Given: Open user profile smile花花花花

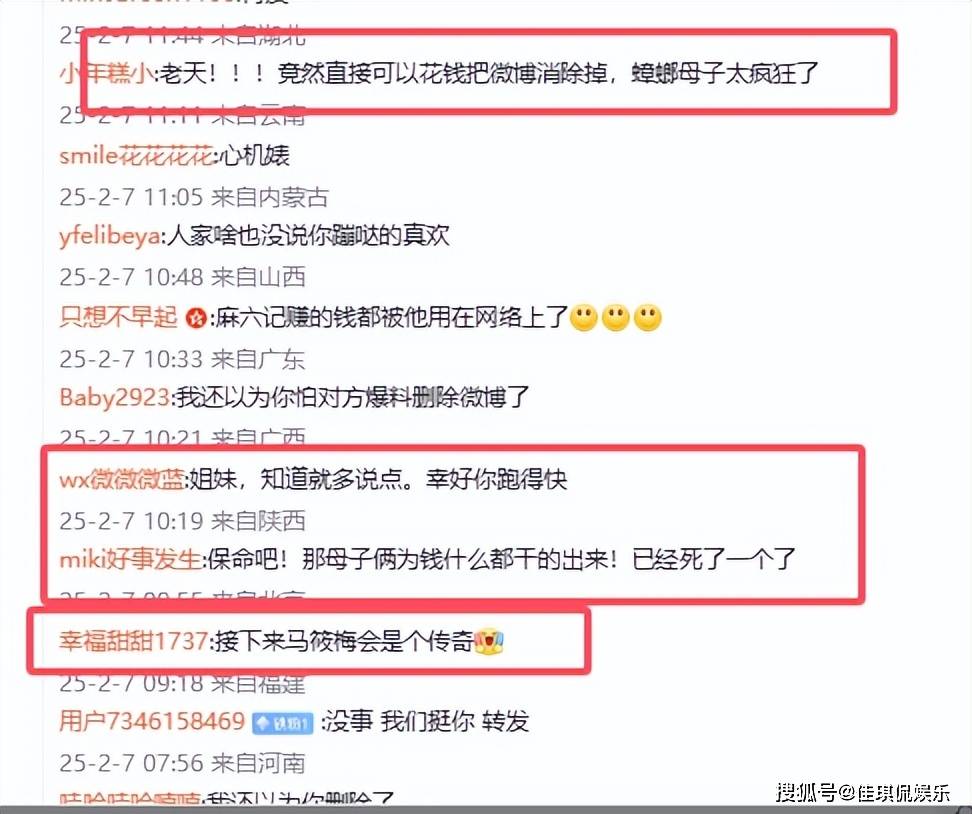Looking at the screenshot, I should 136,155.
